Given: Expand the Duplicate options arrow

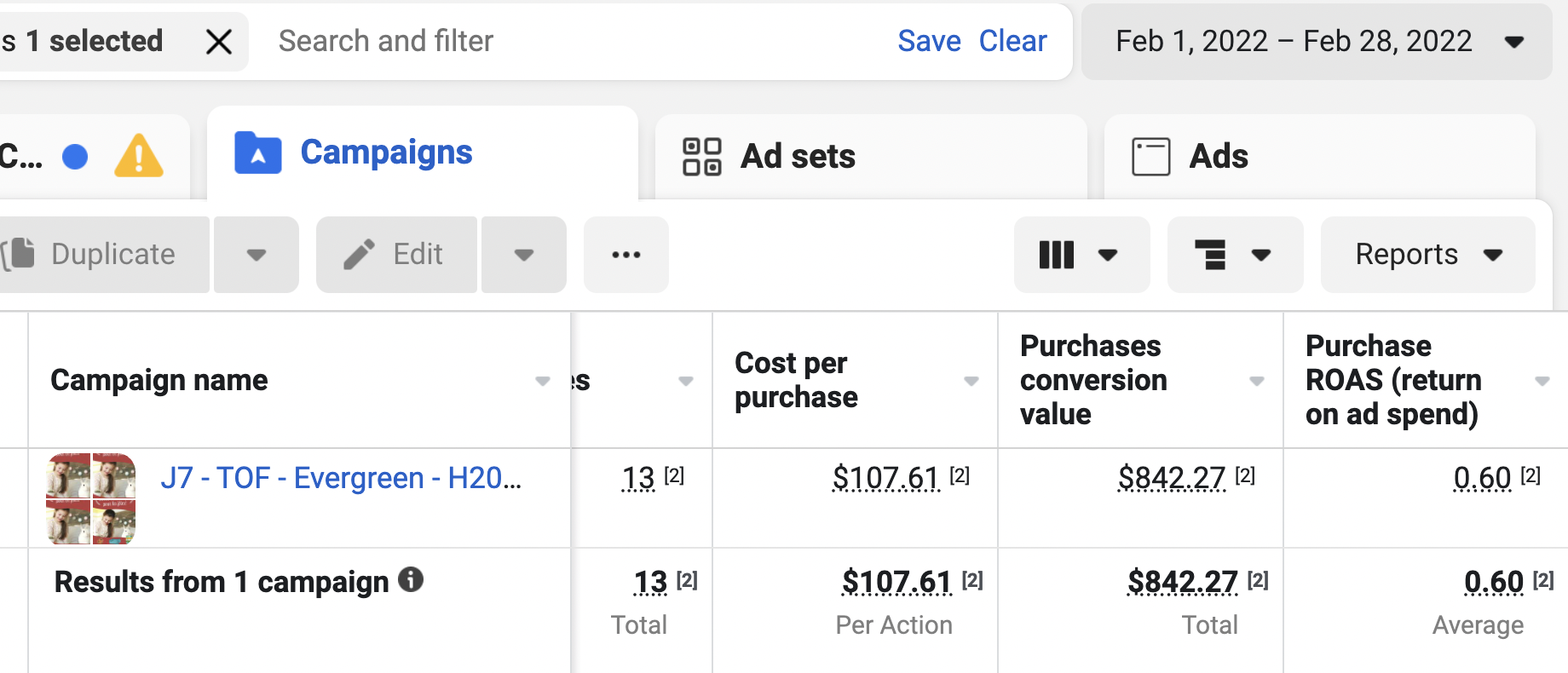Looking at the screenshot, I should pos(257,254).
